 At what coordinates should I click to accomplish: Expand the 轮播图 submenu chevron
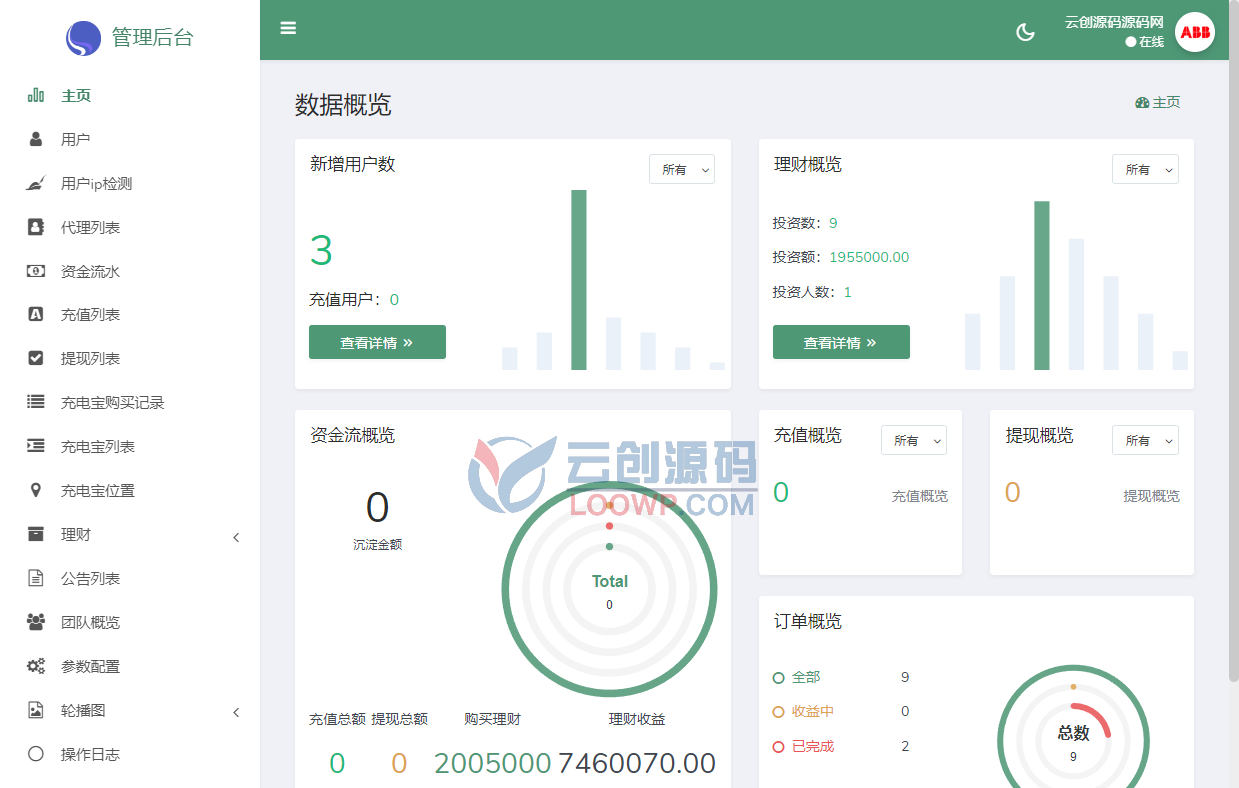tap(237, 712)
